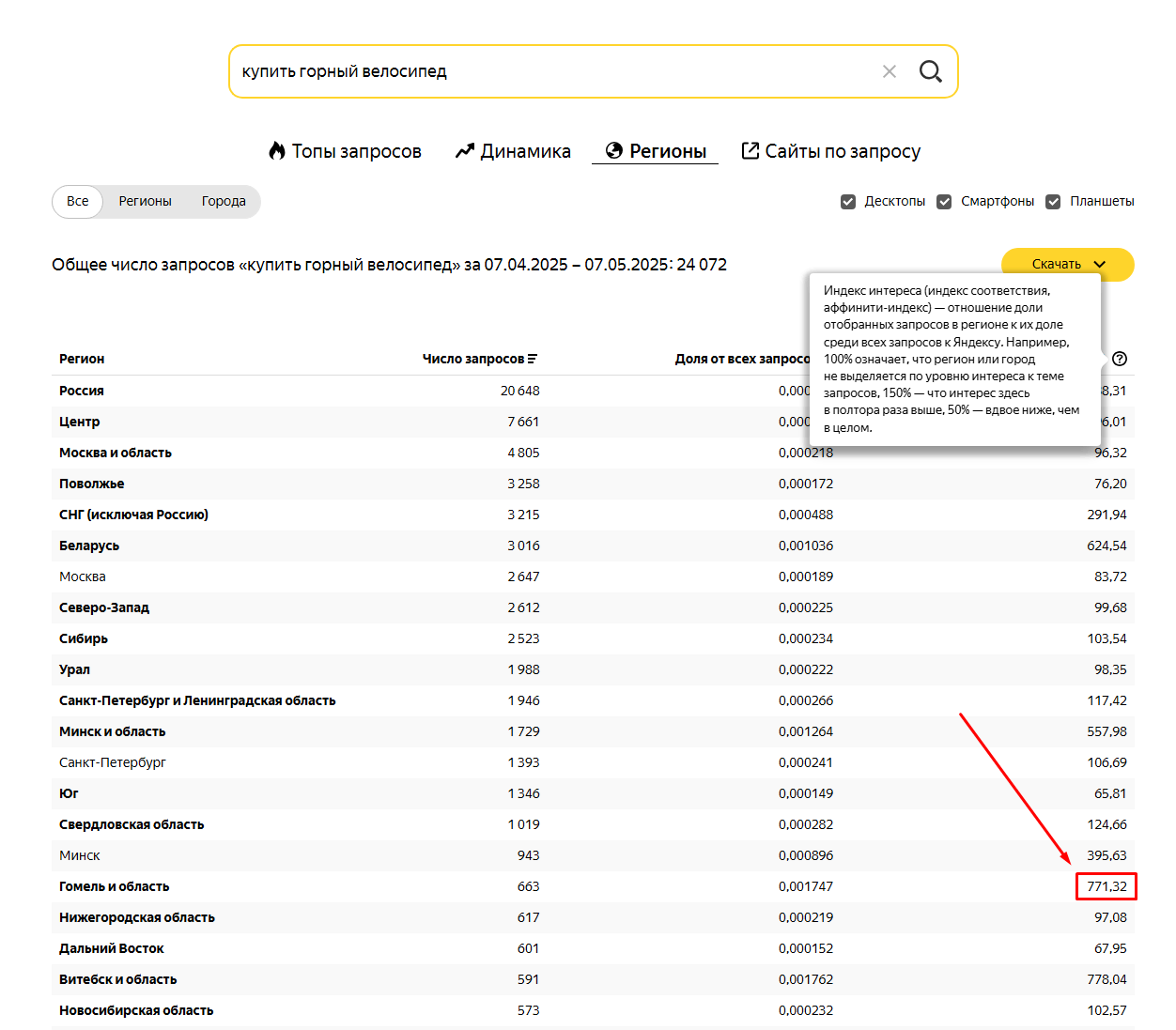The image size is (1176, 1030).
Task: Select the Все filter pill
Action: (x=78, y=201)
